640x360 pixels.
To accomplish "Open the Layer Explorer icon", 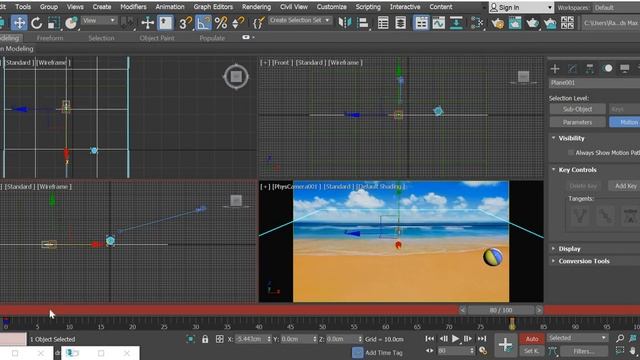I will click(x=400, y=23).
